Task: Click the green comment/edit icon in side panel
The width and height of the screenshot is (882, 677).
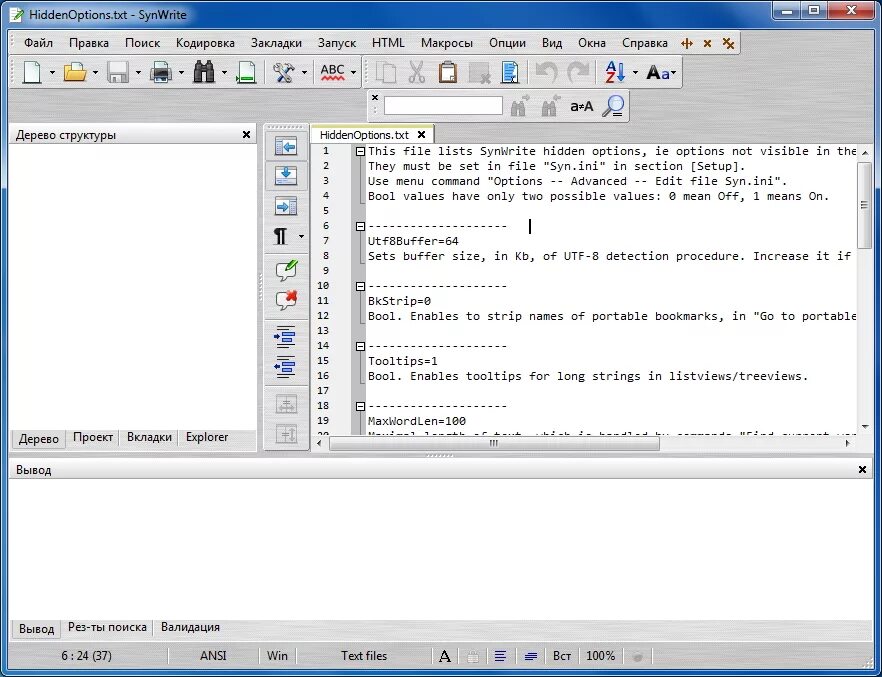Action: [286, 267]
